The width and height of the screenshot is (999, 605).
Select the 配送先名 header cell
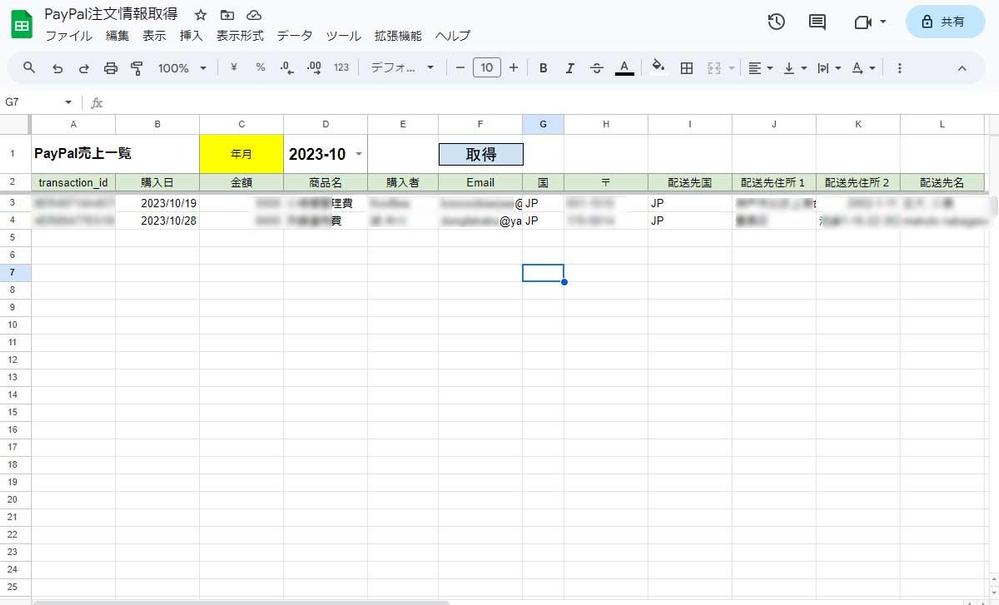pyautogui.click(x=942, y=182)
